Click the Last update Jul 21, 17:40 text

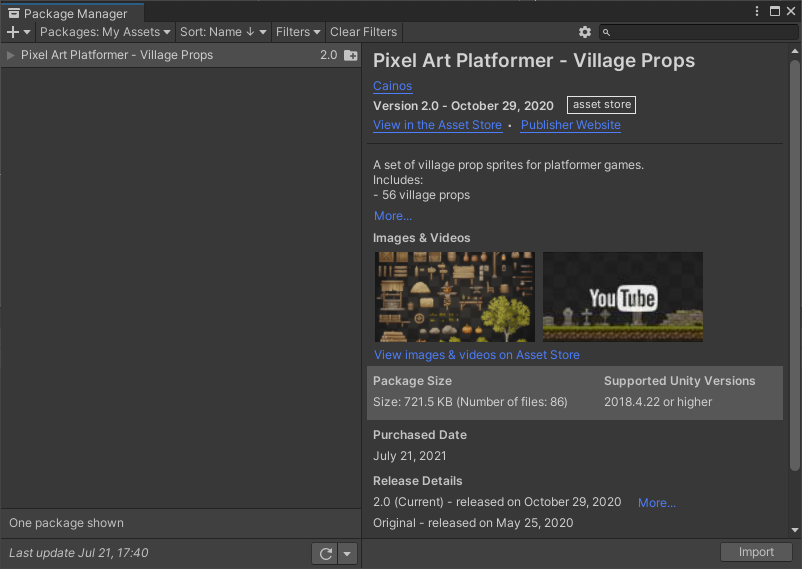click(x=79, y=553)
